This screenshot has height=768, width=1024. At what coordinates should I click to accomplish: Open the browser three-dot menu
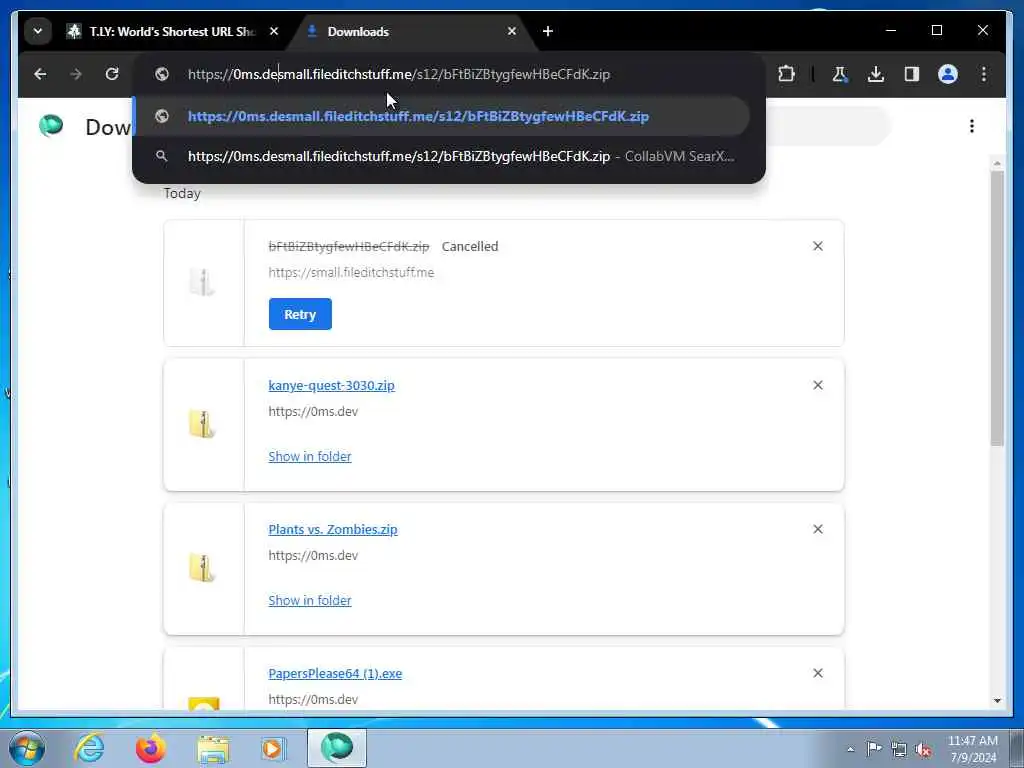coord(984,74)
